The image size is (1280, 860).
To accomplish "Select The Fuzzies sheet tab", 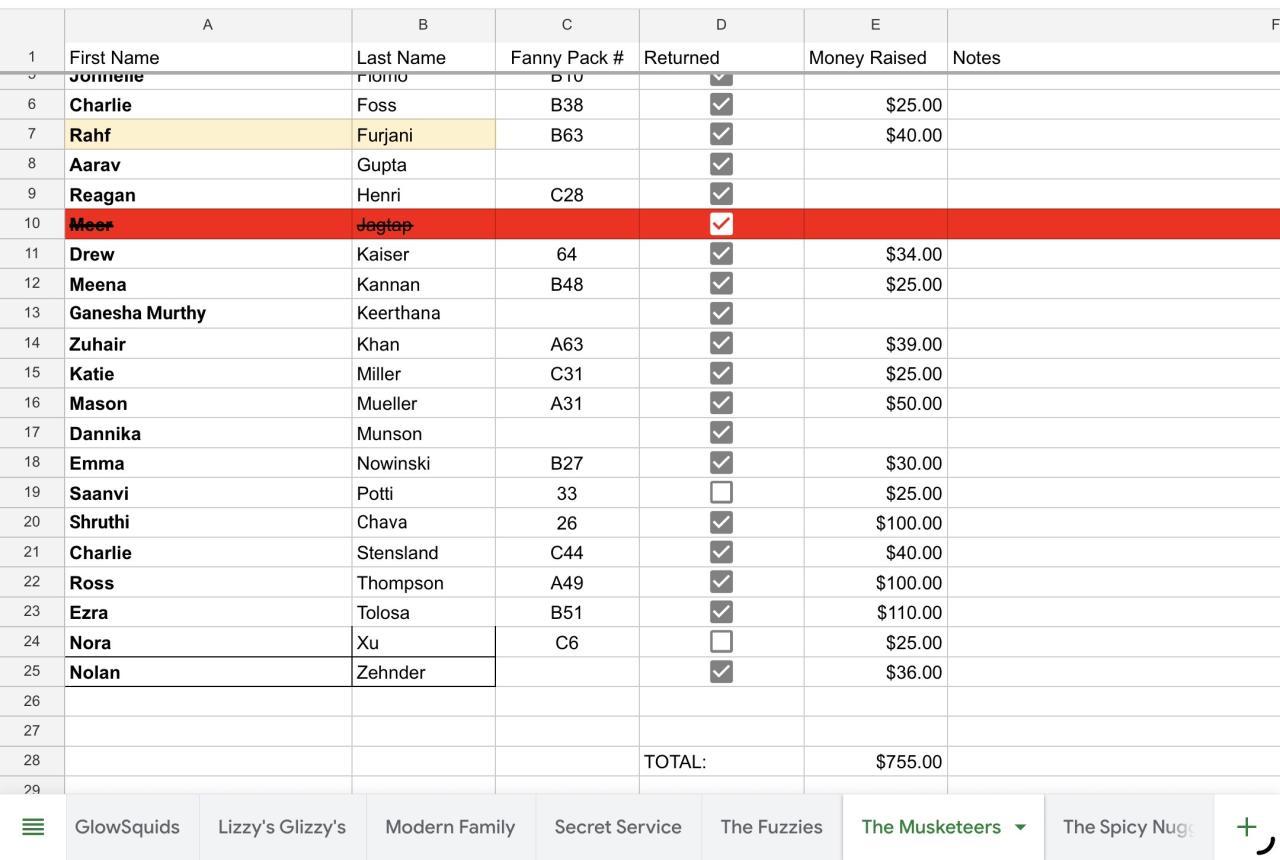I will coord(771,827).
